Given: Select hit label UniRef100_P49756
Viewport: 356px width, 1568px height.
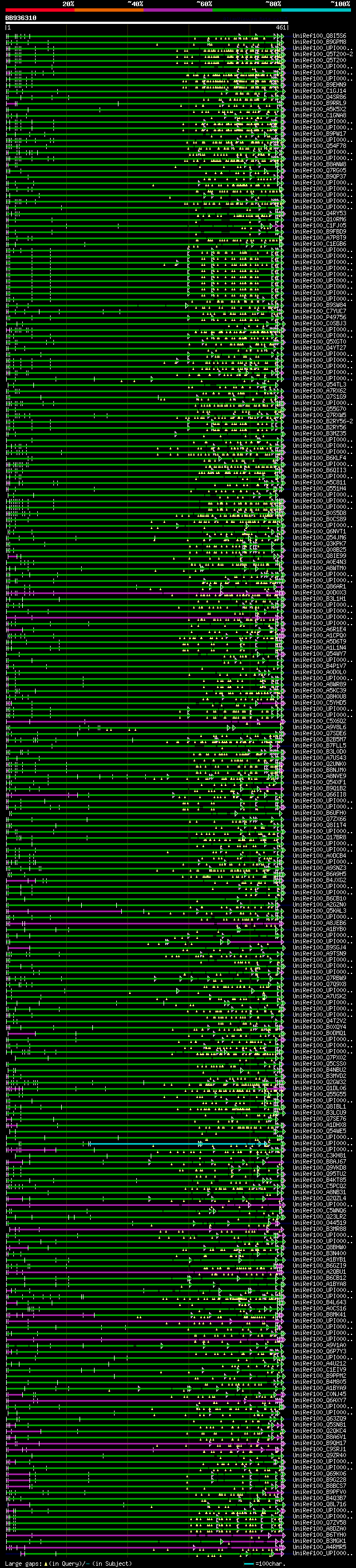Looking at the screenshot, I should tap(319, 317).
